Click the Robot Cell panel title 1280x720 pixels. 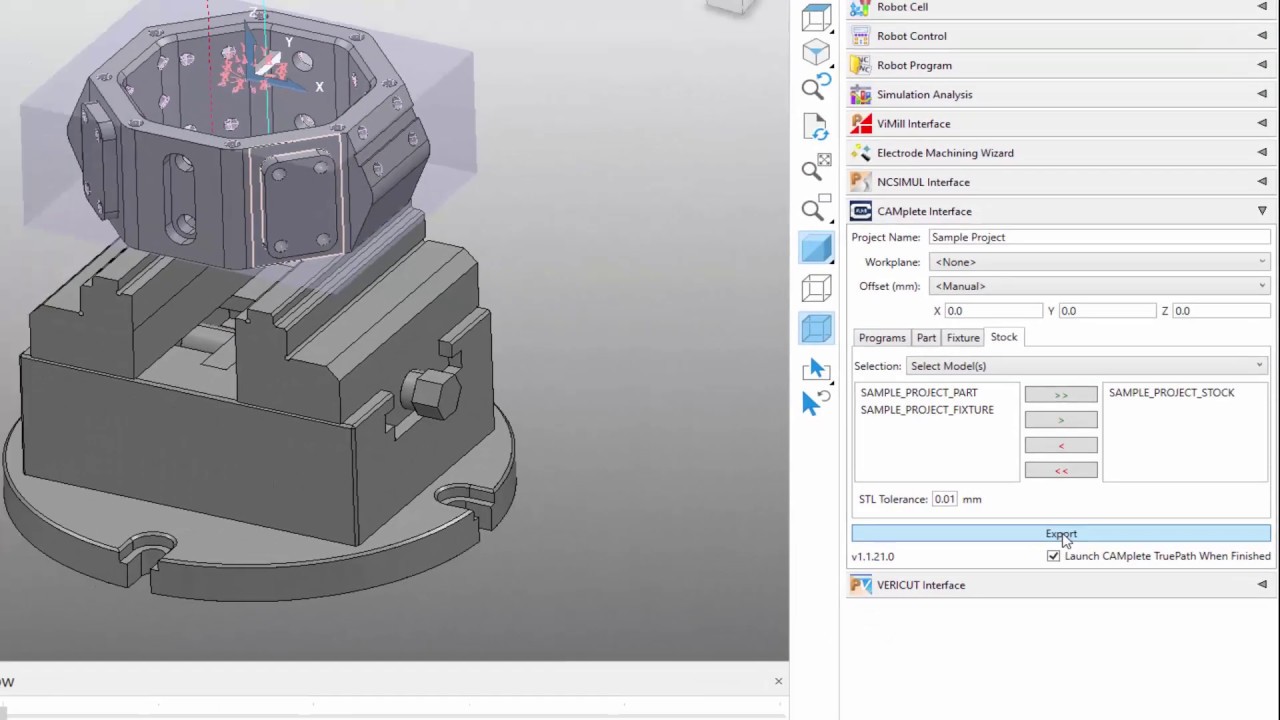pos(902,7)
